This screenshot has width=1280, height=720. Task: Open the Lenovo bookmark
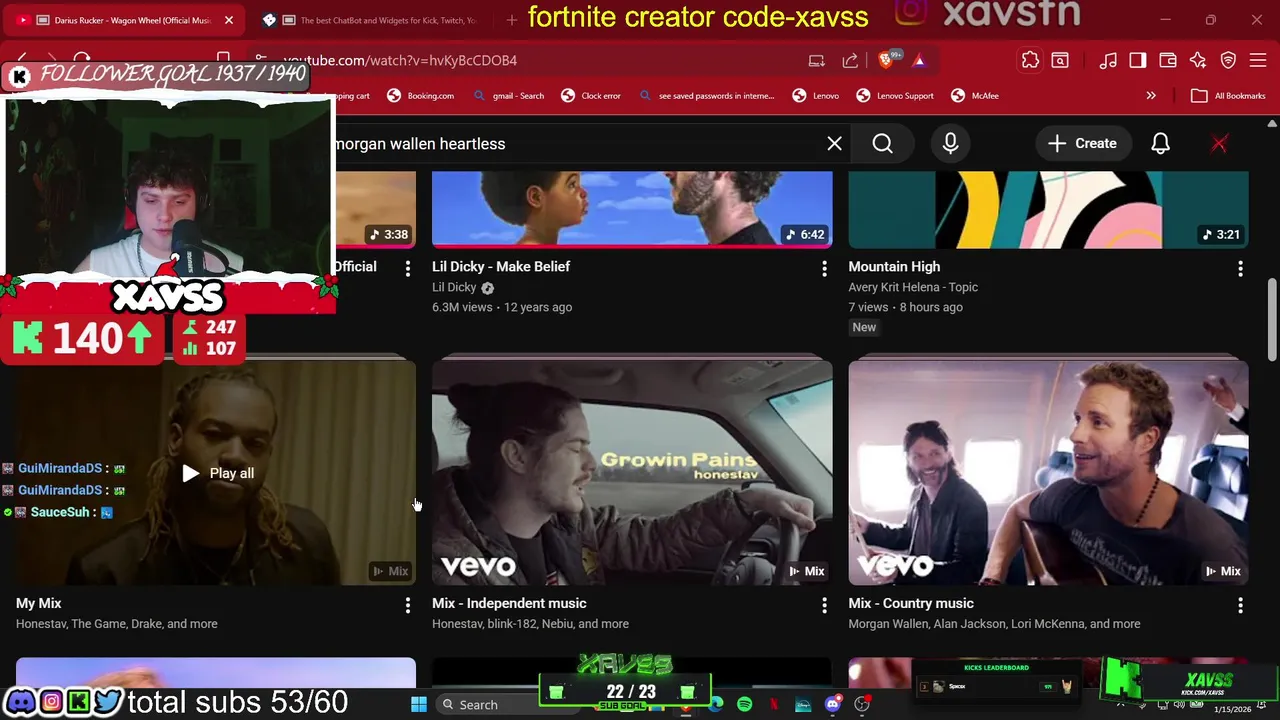816,96
